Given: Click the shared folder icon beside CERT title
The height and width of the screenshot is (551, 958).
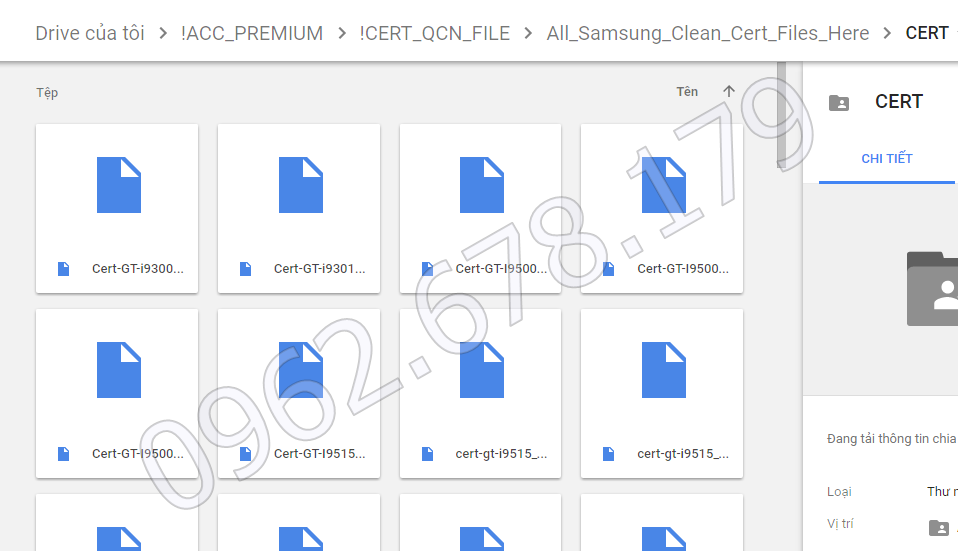Looking at the screenshot, I should click(x=839, y=103).
